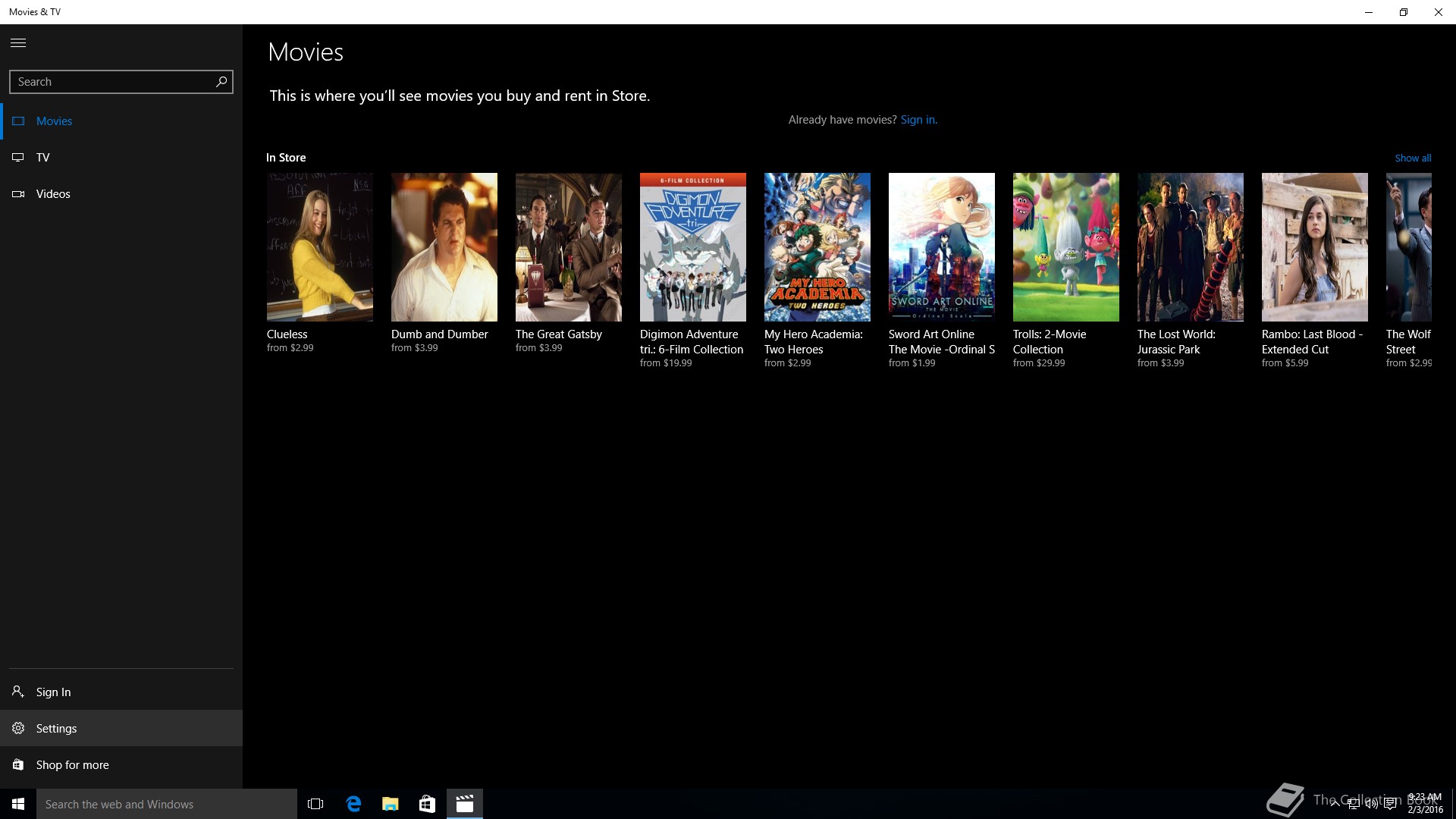Click the Settings gear icon

click(18, 729)
